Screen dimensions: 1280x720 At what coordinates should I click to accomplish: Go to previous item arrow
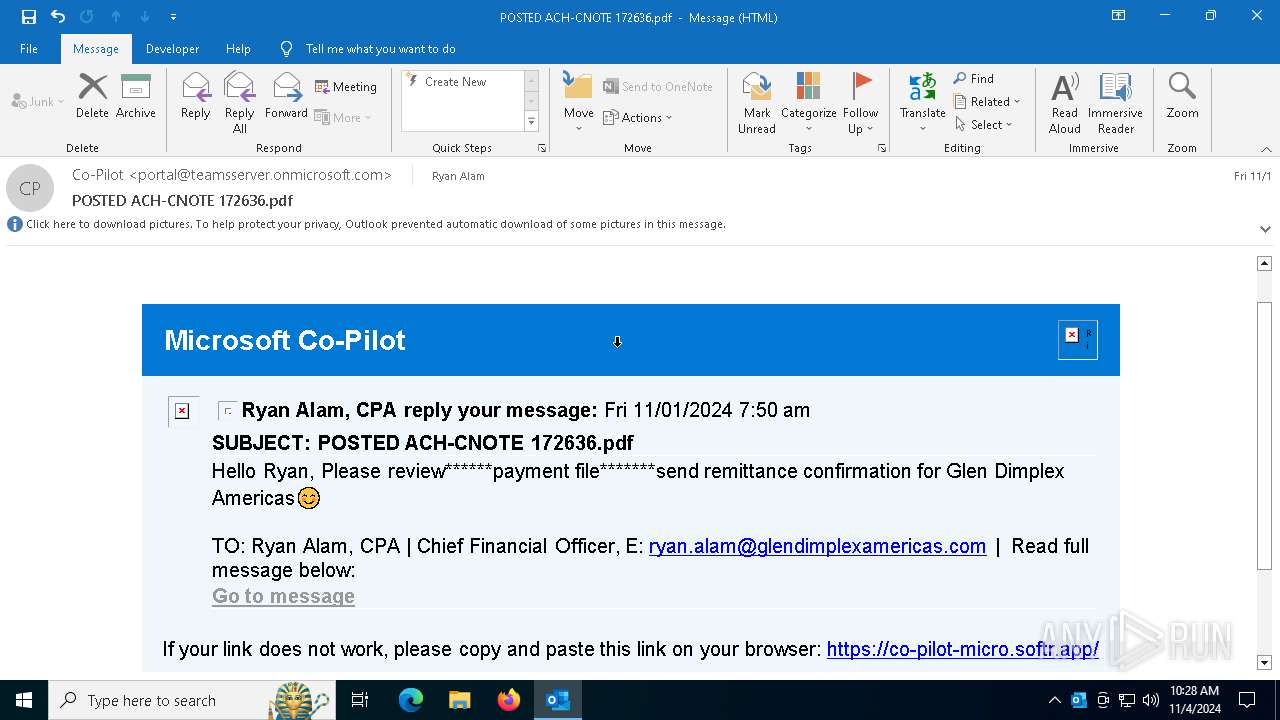[x=116, y=17]
